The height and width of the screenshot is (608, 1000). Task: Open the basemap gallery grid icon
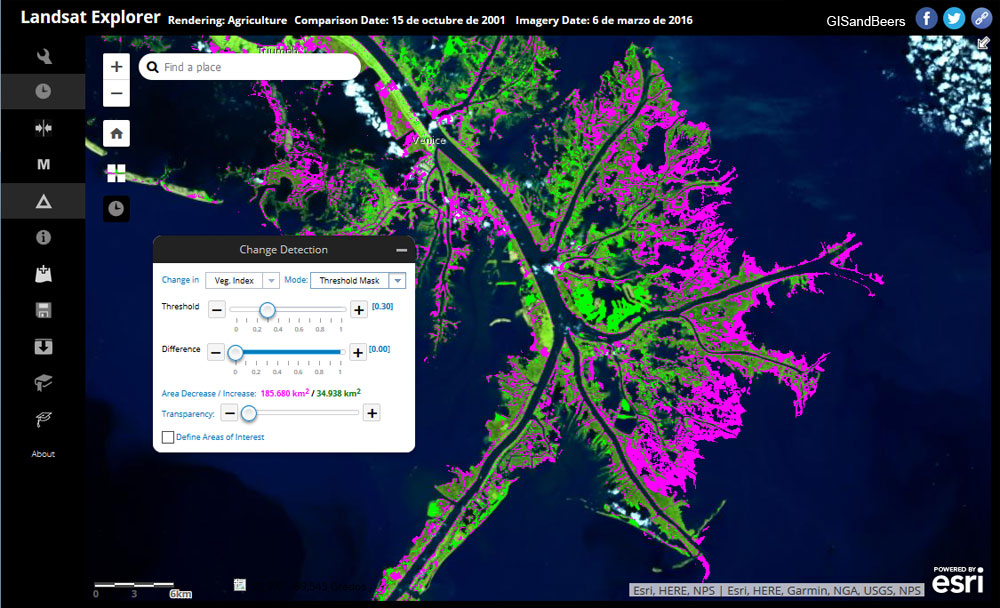tap(117, 173)
